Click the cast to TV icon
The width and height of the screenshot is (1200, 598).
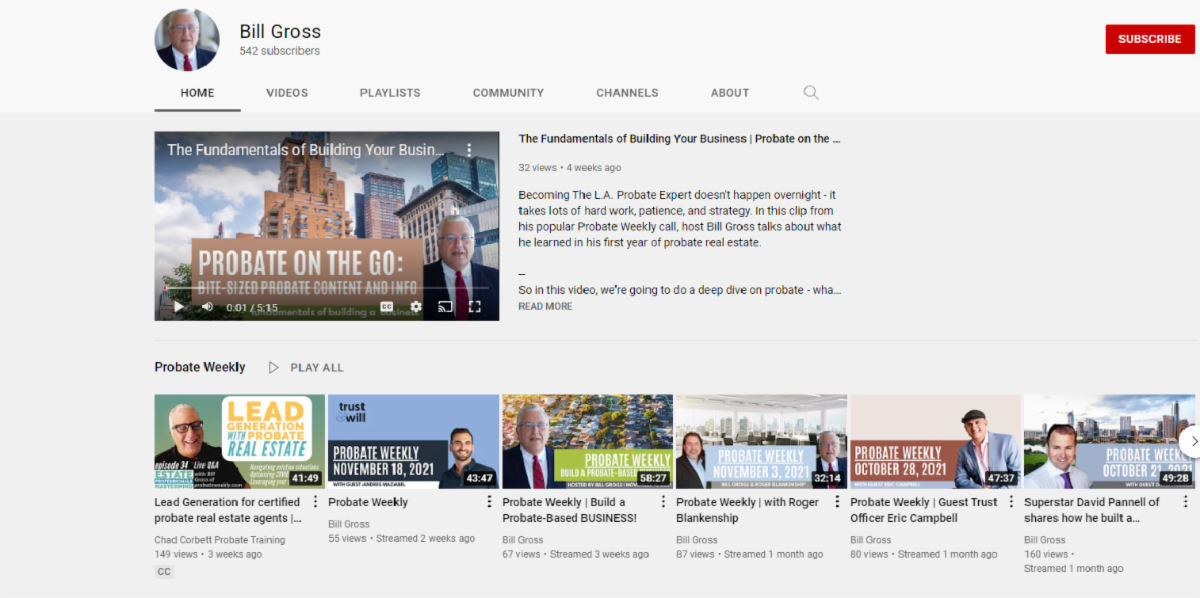click(x=446, y=307)
